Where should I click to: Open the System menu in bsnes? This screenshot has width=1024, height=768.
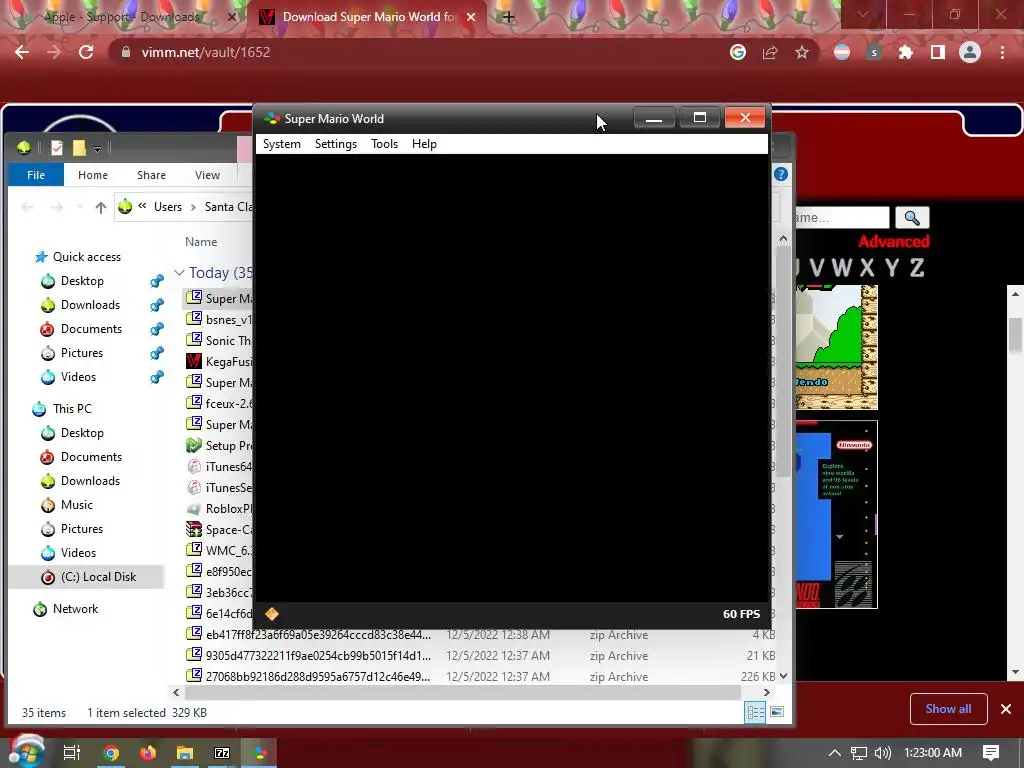(x=281, y=144)
